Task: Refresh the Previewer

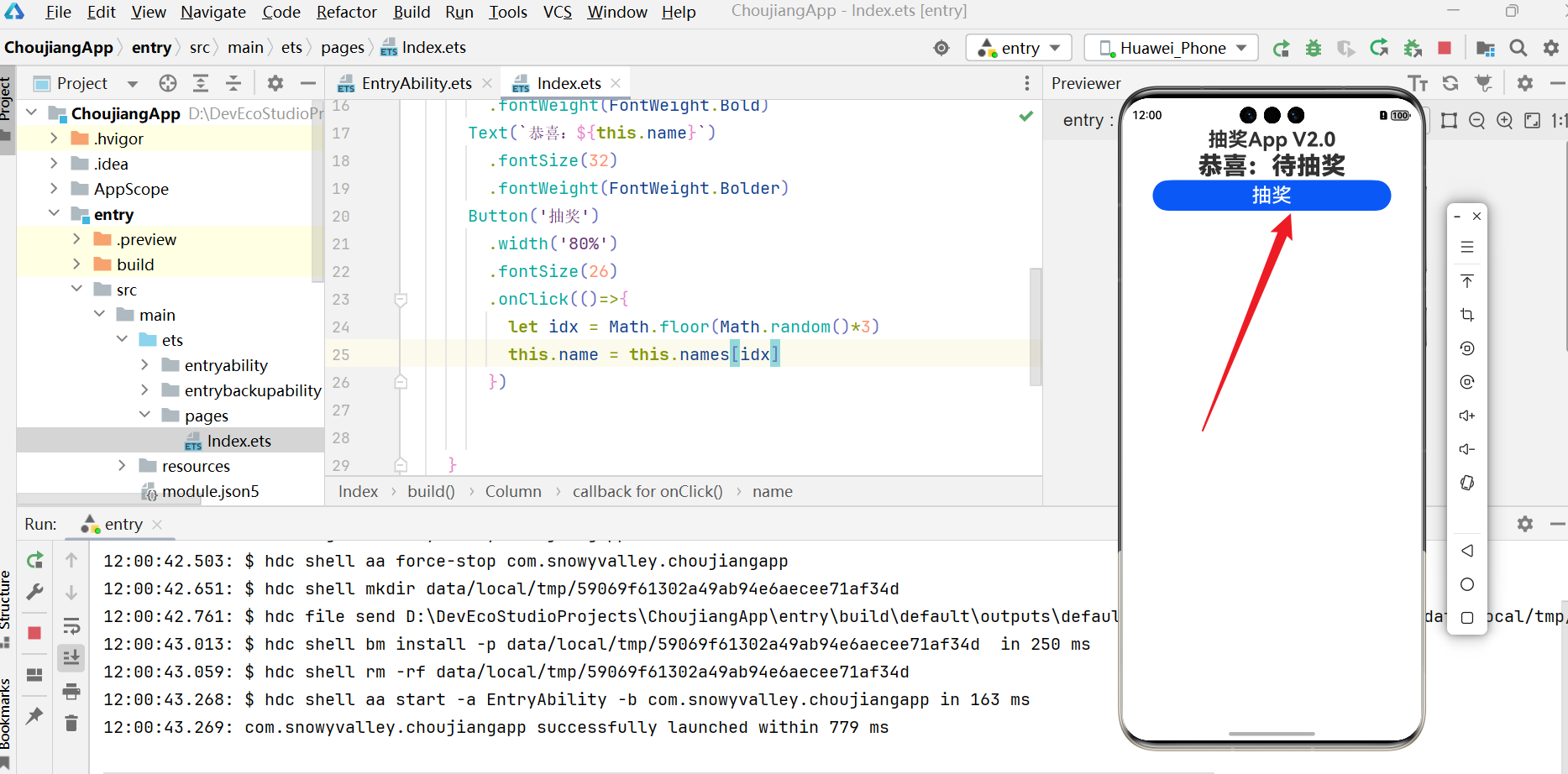Action: (x=1450, y=83)
